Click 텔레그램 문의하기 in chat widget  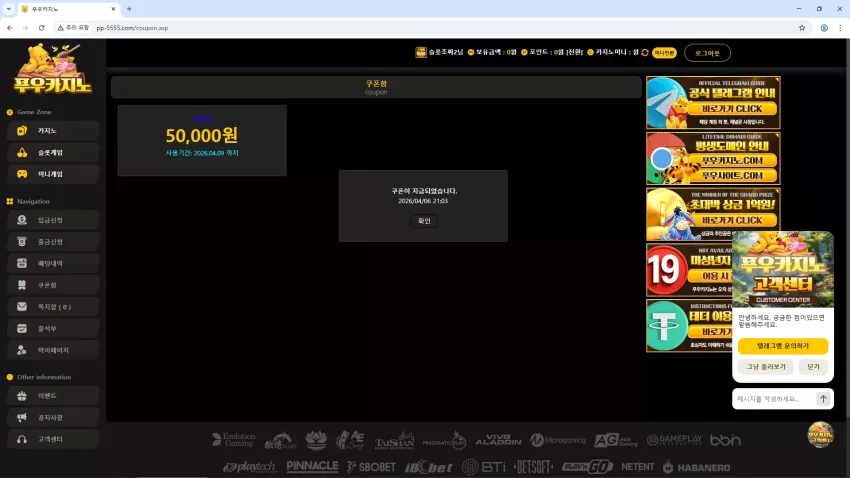click(783, 346)
